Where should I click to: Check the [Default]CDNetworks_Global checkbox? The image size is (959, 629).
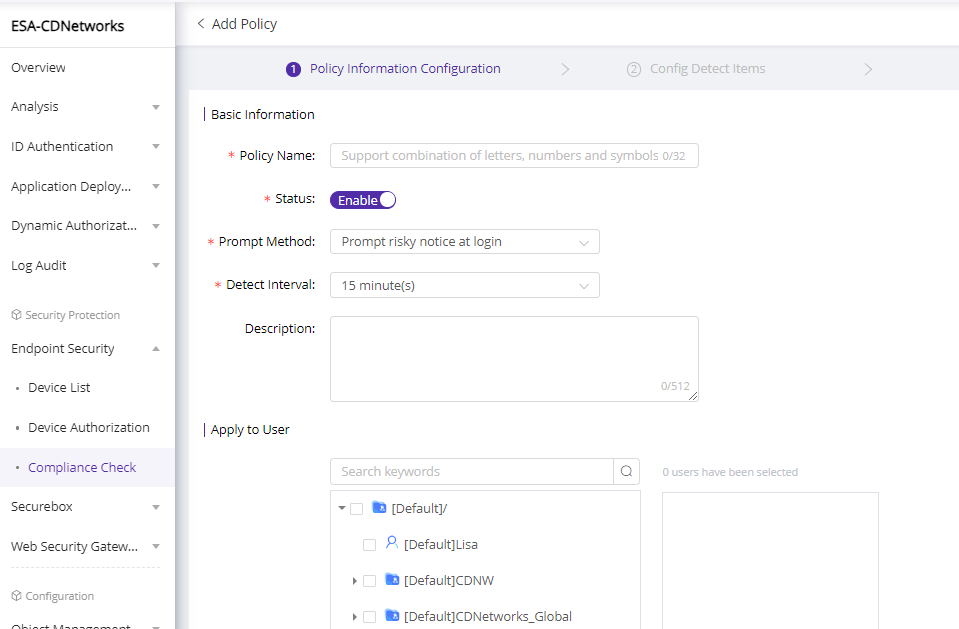point(369,617)
